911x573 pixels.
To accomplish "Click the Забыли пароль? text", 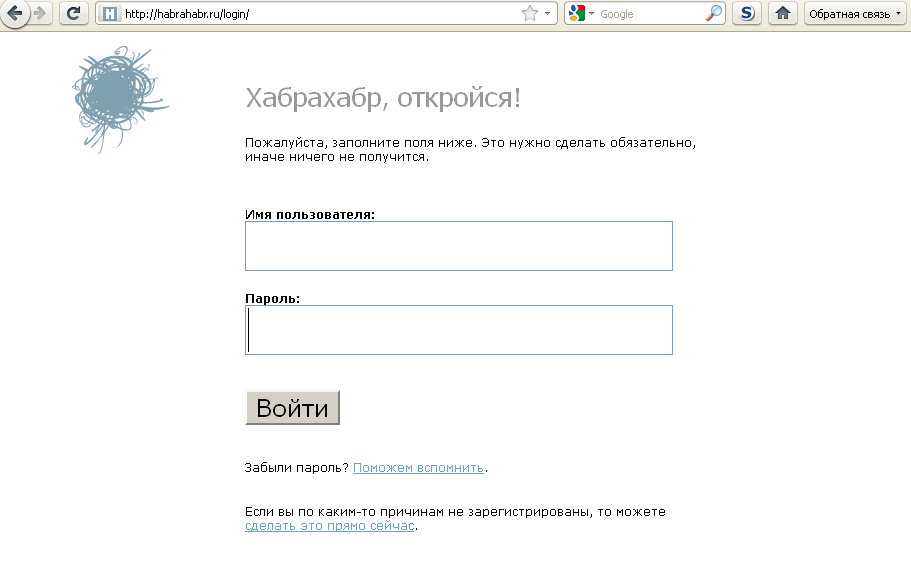I will pyautogui.click(x=296, y=468).
